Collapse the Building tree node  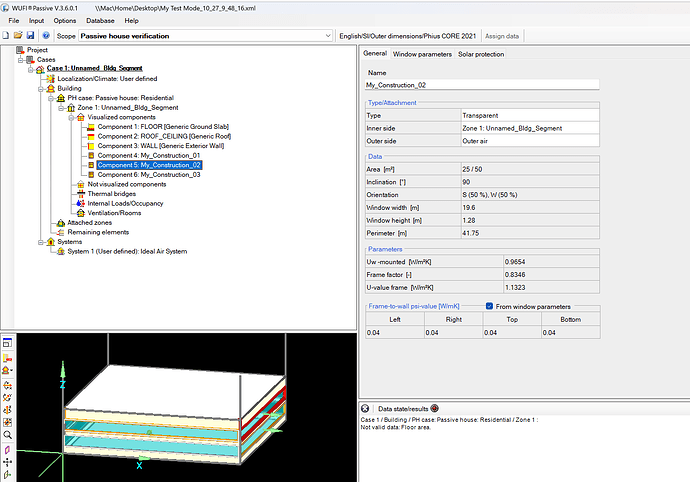click(x=40, y=88)
